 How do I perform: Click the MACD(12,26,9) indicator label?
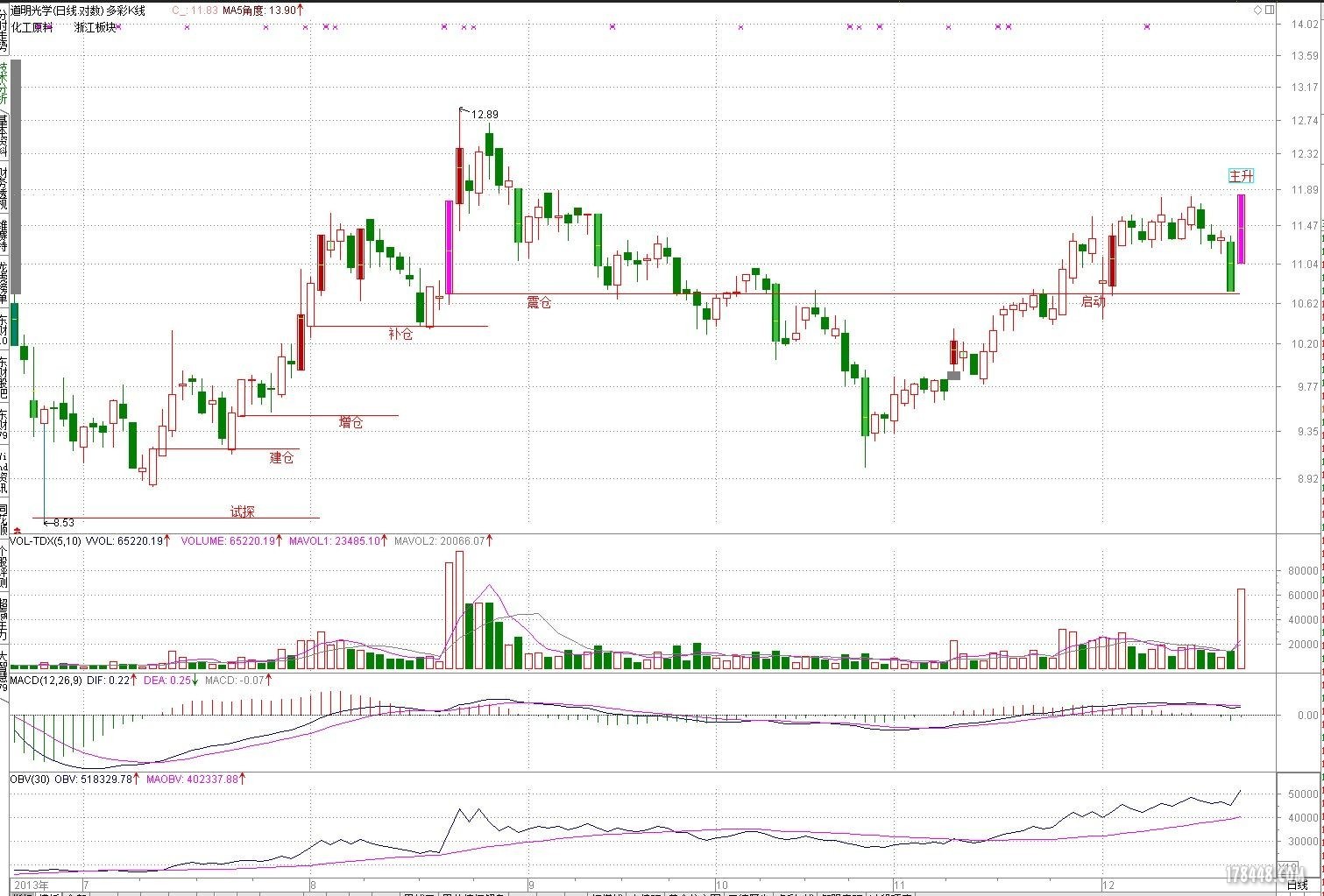point(47,680)
